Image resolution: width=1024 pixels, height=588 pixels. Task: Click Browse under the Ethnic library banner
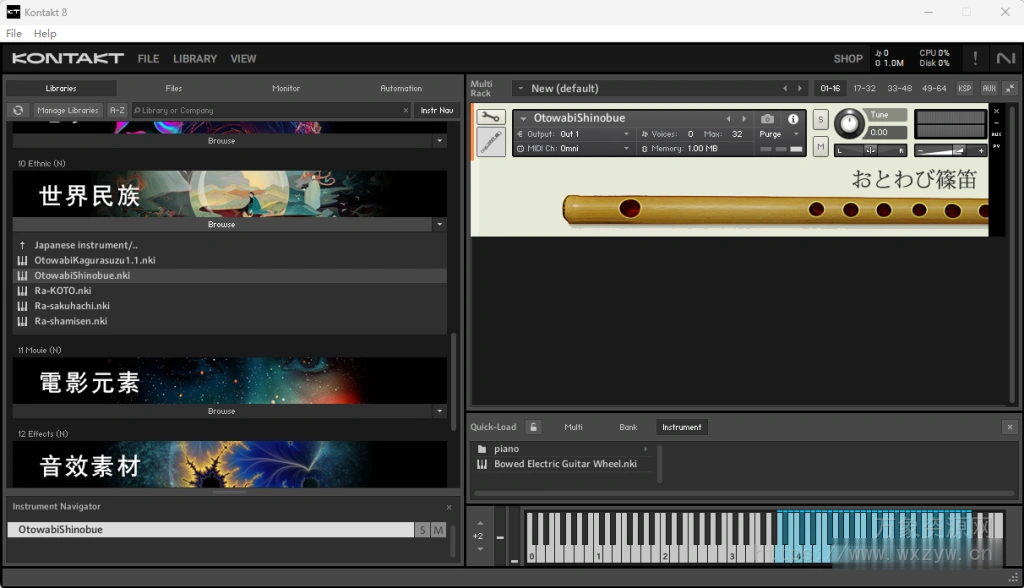tap(222, 225)
